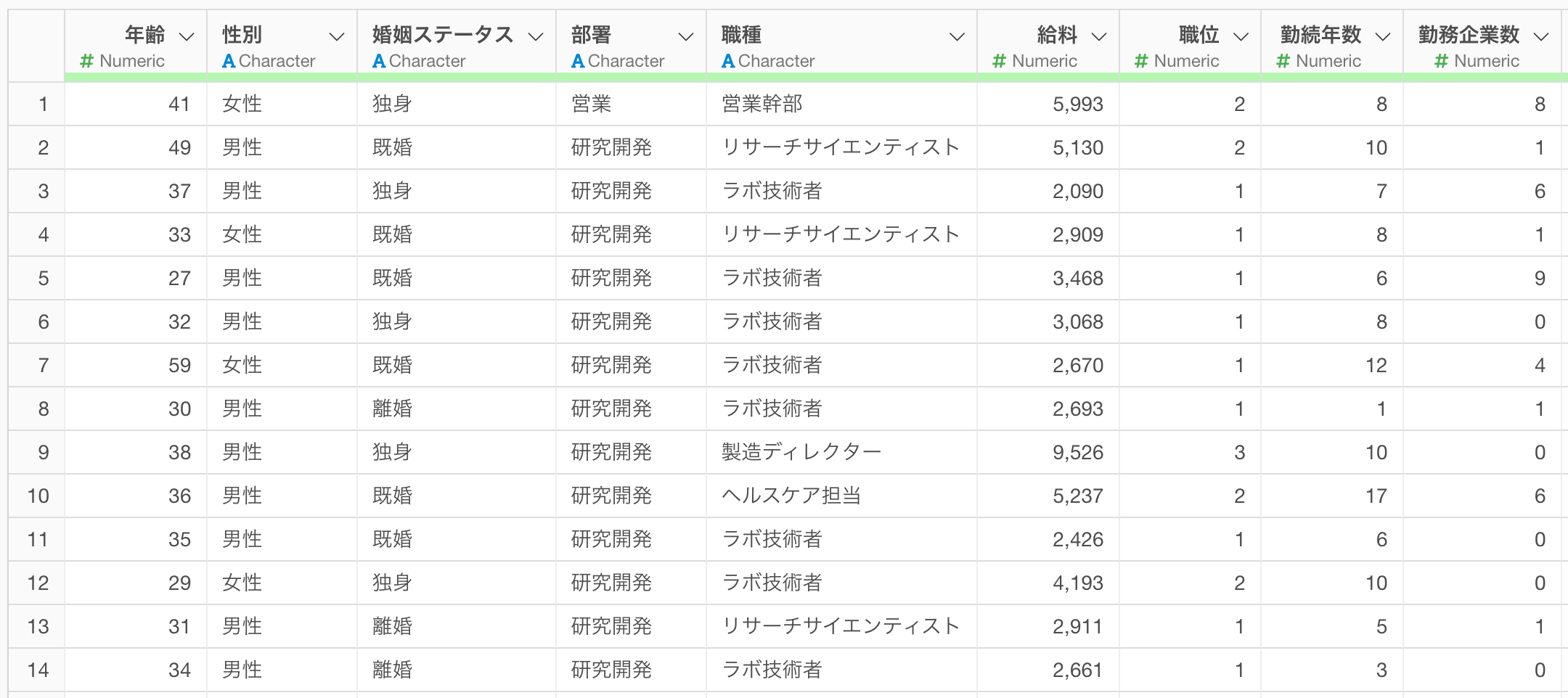
Task: Click the Character type icon under 部署
Action: point(578,61)
